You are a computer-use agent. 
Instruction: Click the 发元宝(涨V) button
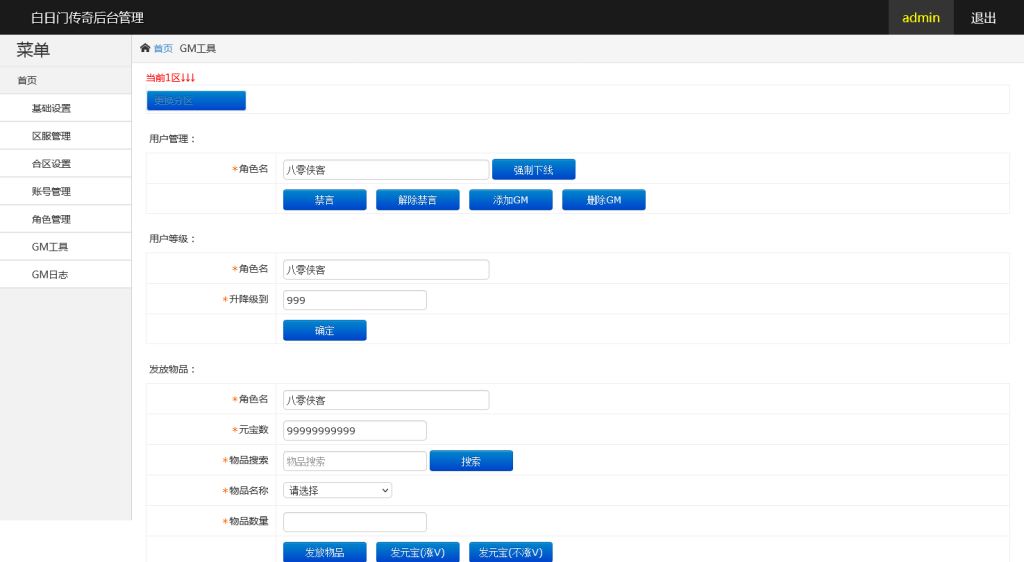coord(417,552)
